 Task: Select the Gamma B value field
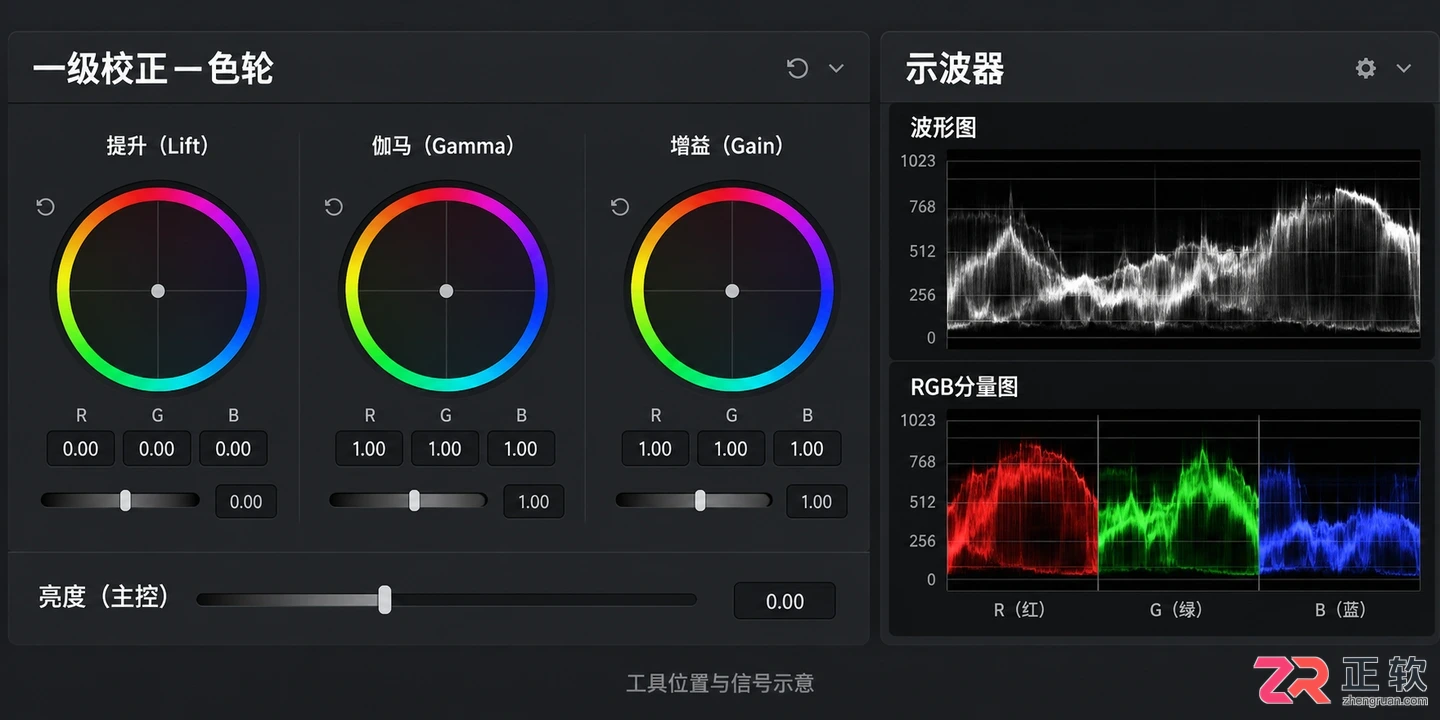pos(521,449)
